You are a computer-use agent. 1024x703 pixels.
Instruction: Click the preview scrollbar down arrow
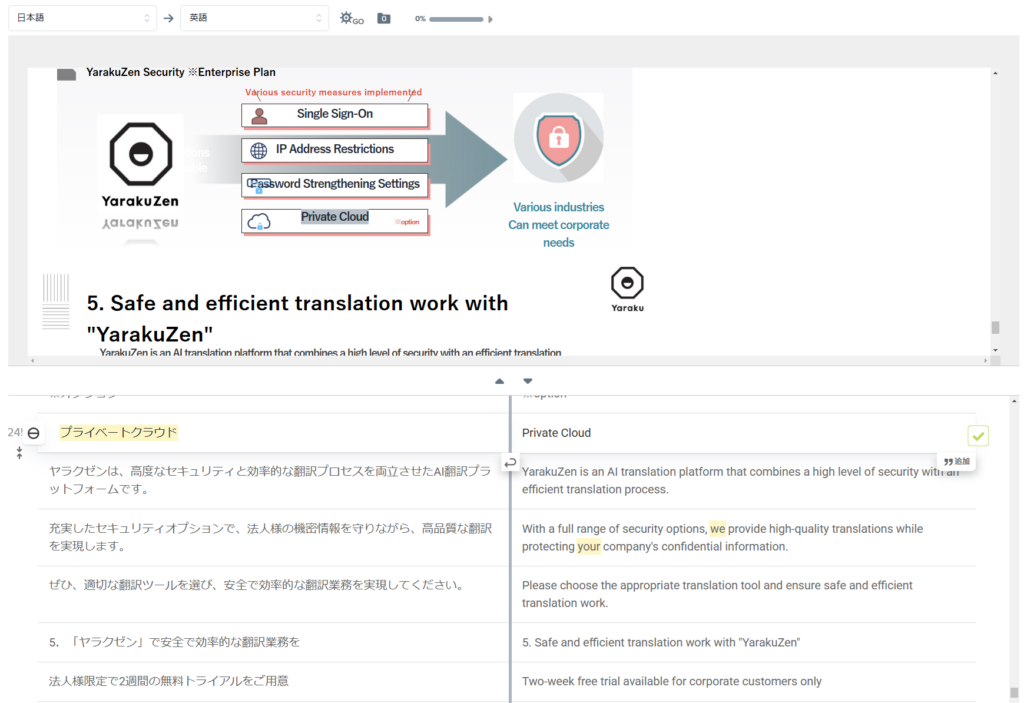[x=995, y=350]
